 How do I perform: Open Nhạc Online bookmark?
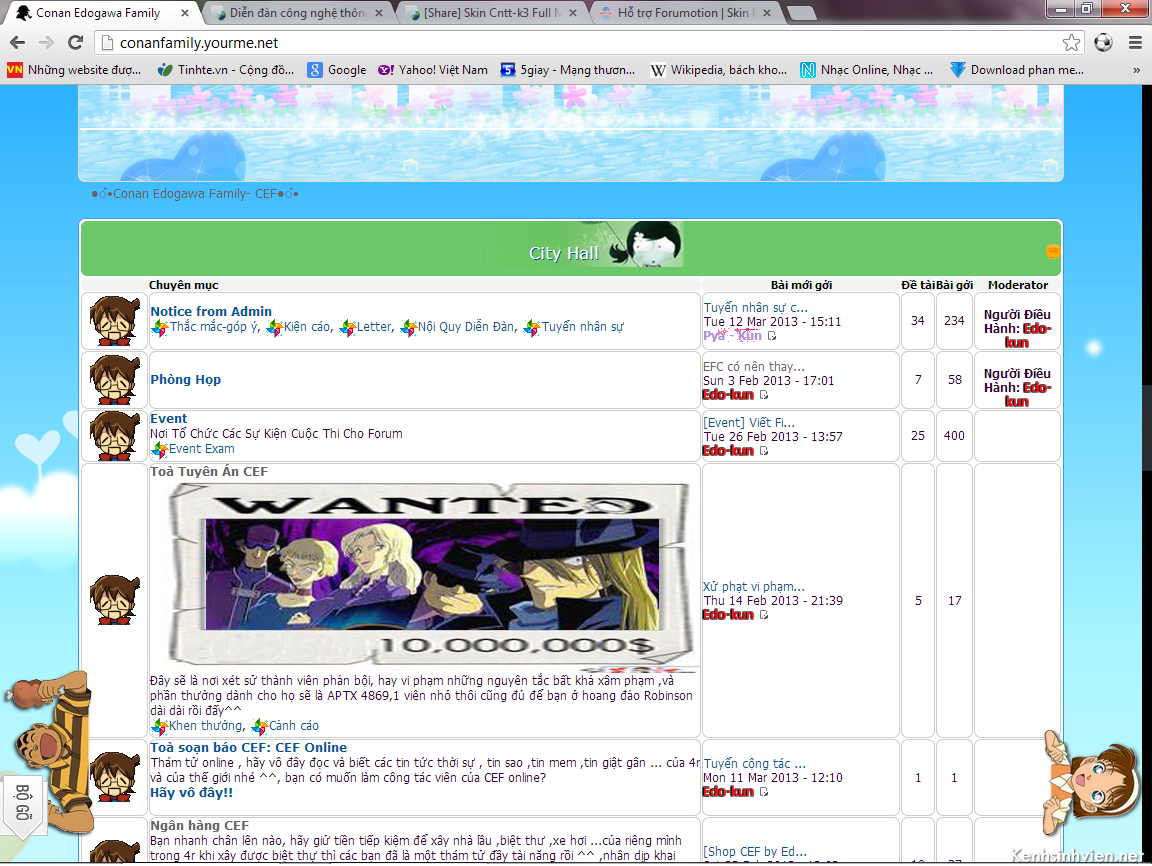[x=867, y=70]
